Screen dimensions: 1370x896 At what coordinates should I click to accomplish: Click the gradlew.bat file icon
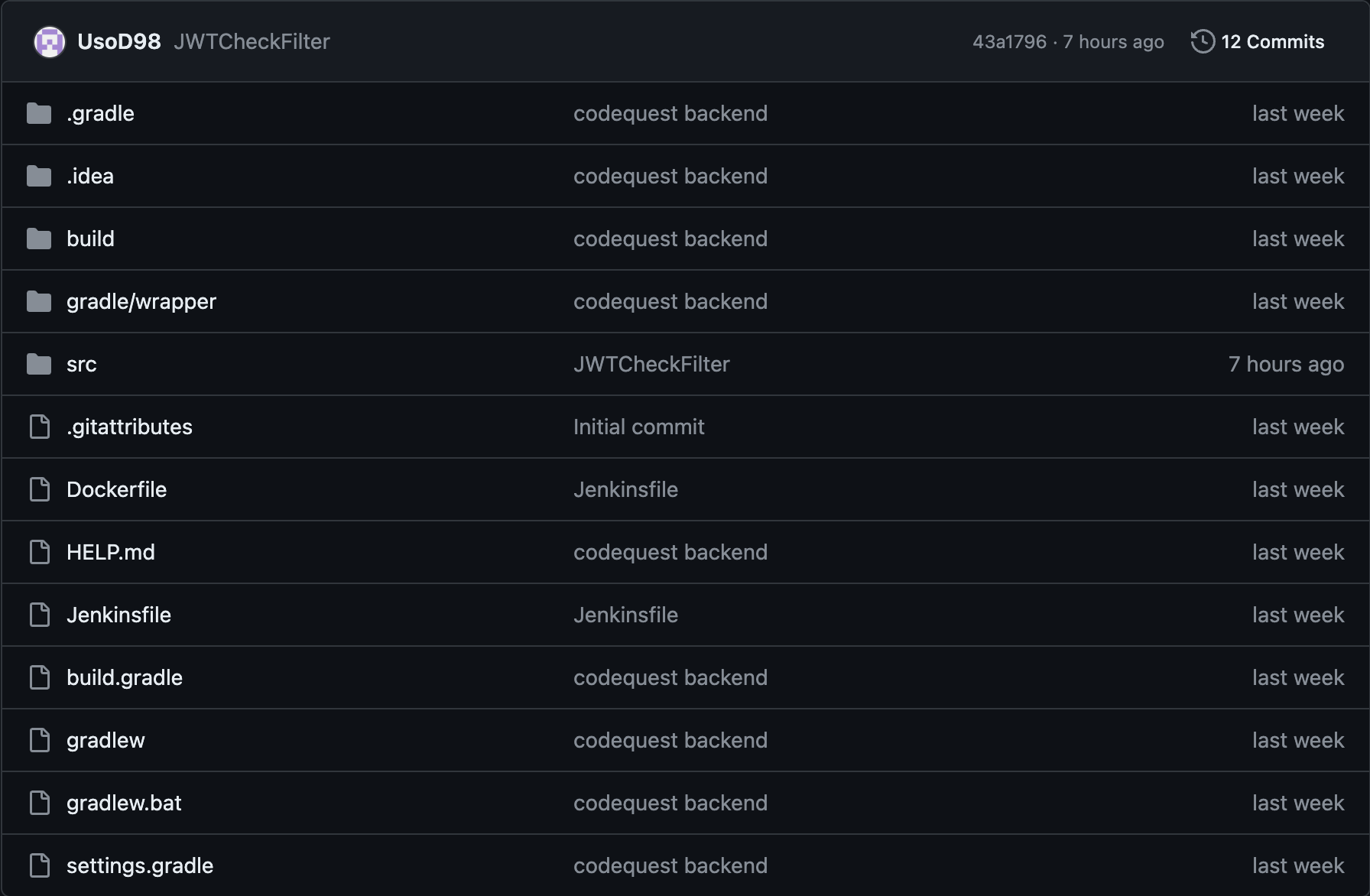[40, 803]
